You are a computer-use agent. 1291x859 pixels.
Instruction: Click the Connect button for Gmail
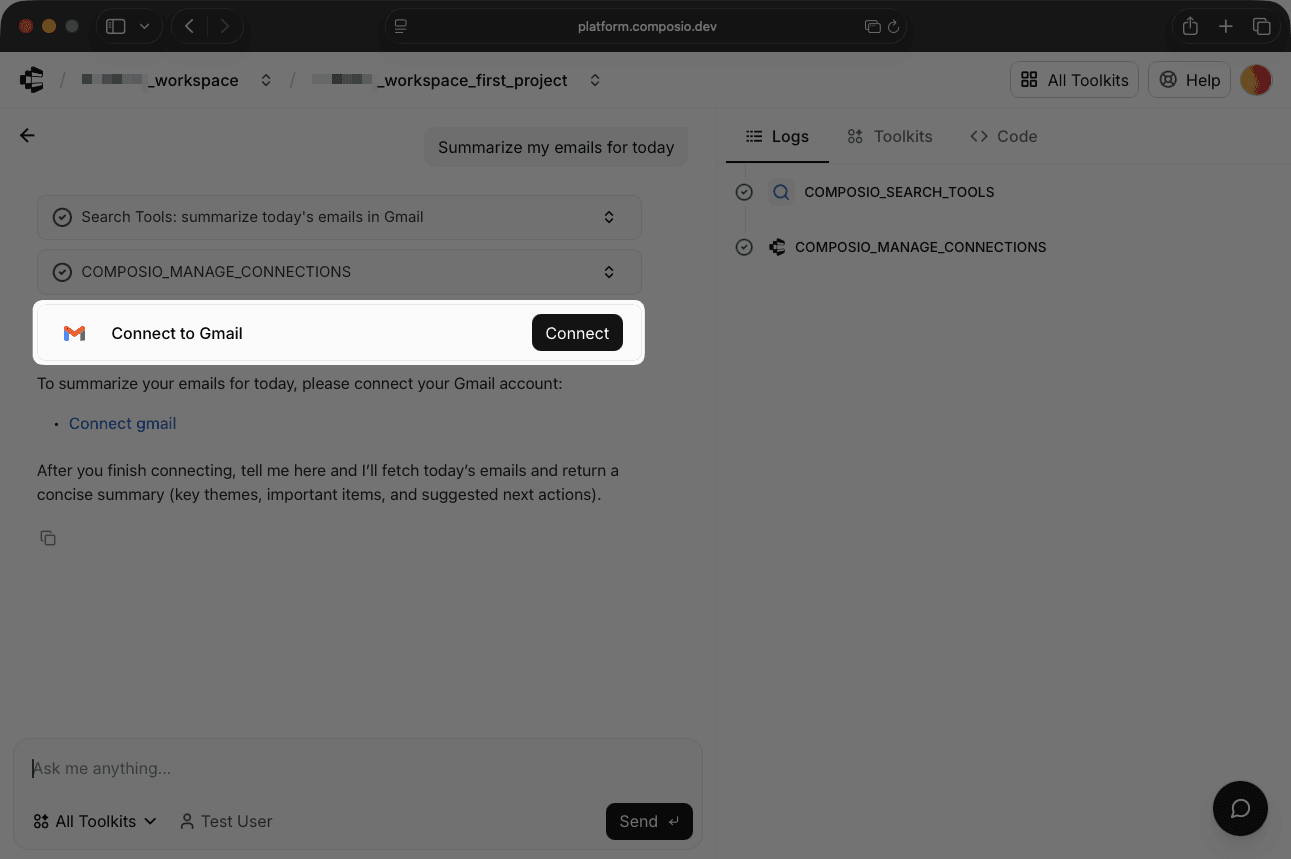click(x=577, y=332)
